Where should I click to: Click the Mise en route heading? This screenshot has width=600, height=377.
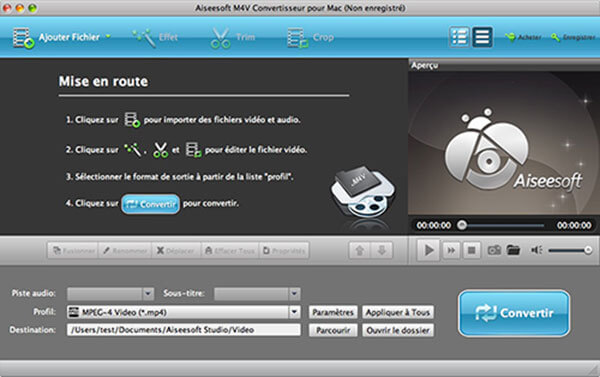click(103, 82)
